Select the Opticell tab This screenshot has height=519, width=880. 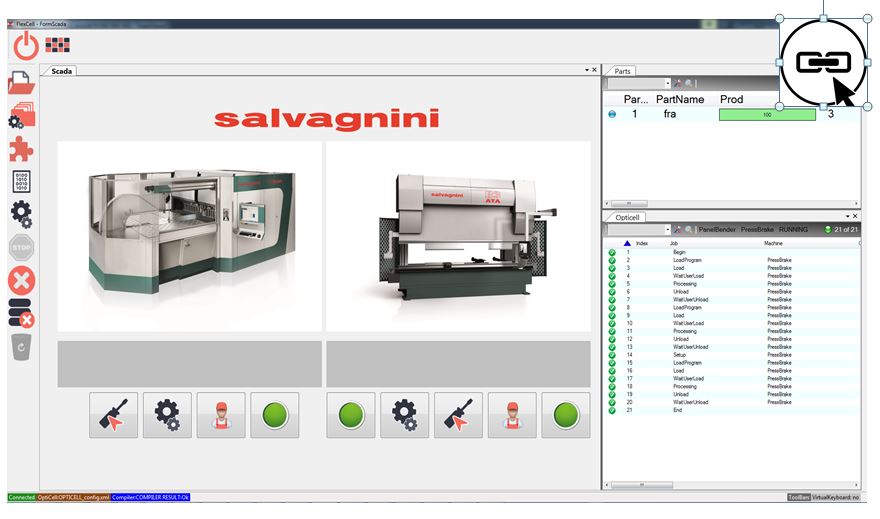tap(627, 217)
